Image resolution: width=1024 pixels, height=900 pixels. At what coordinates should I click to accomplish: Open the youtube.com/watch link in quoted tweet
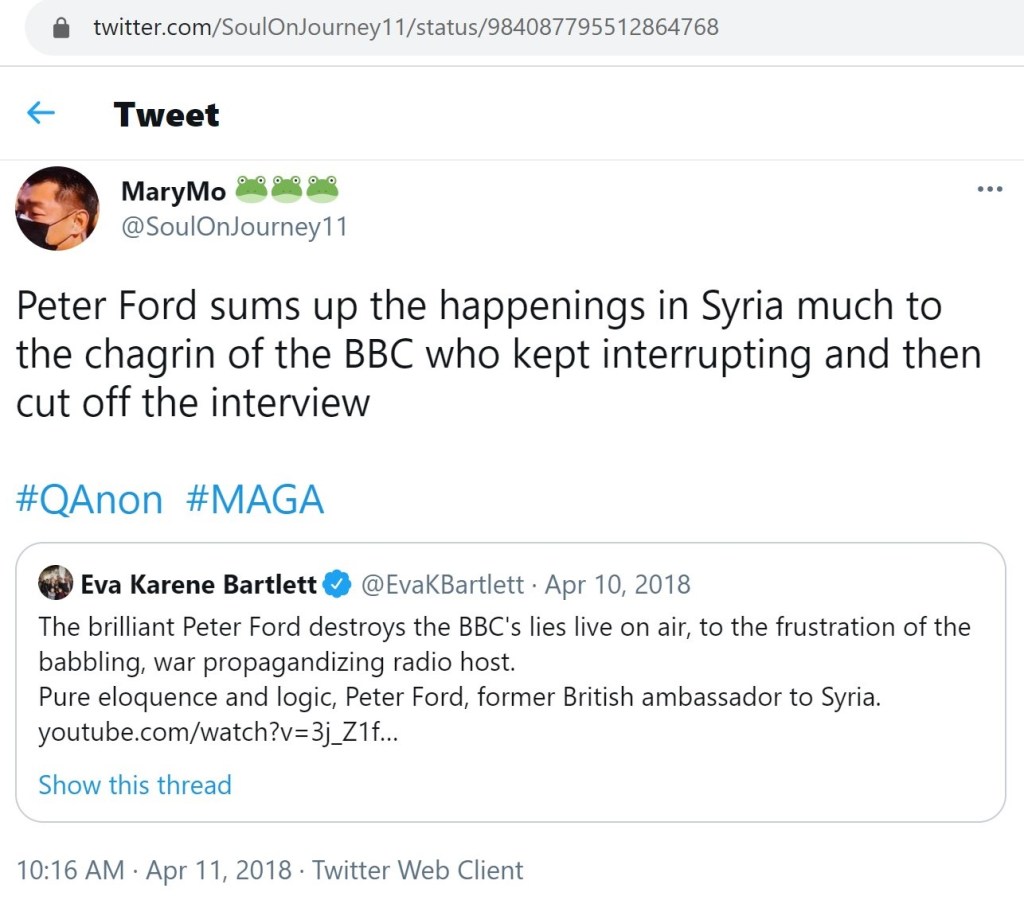[x=220, y=733]
